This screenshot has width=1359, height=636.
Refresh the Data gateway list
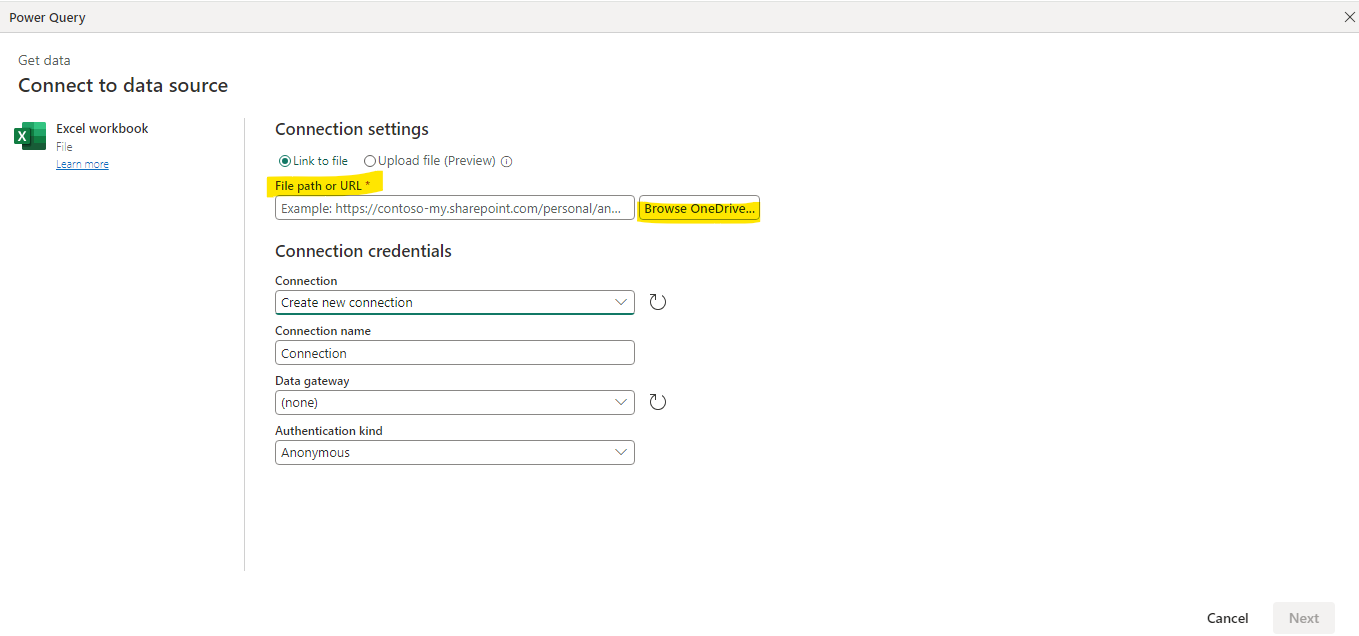point(657,401)
